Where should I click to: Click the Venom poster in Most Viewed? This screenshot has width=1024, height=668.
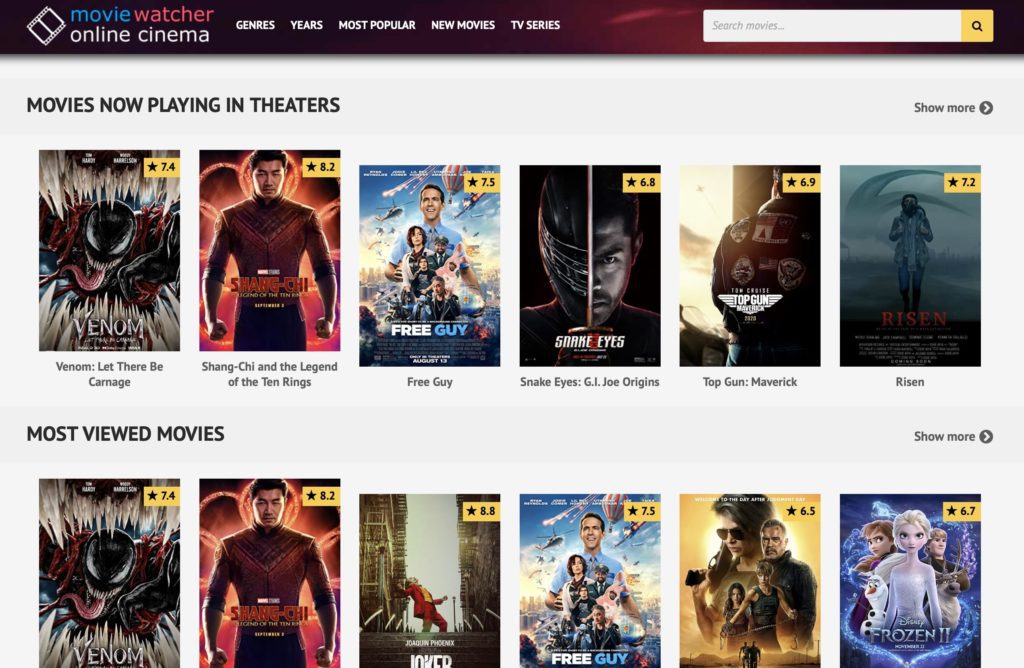[x=109, y=573]
